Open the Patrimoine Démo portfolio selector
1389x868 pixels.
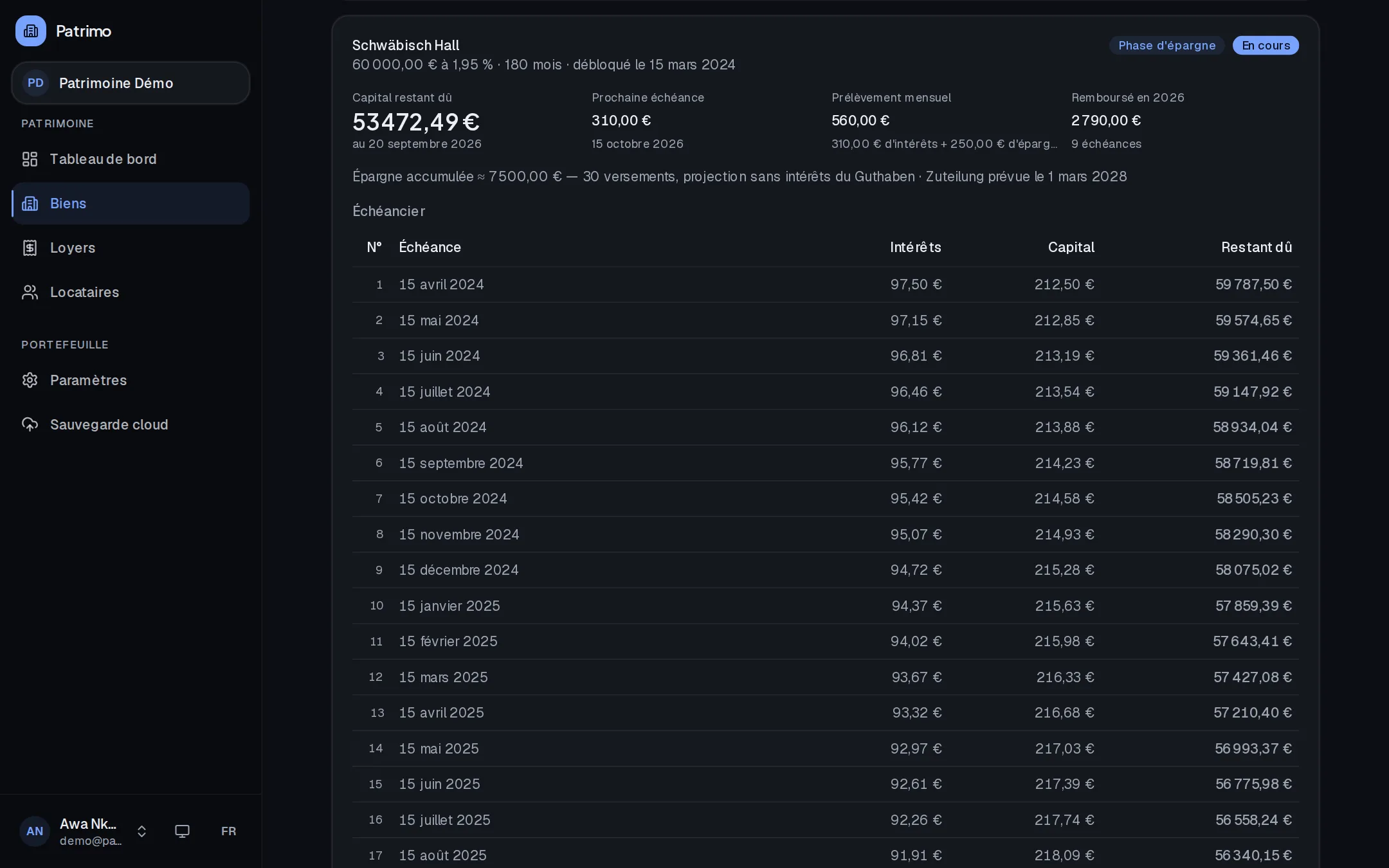131,83
